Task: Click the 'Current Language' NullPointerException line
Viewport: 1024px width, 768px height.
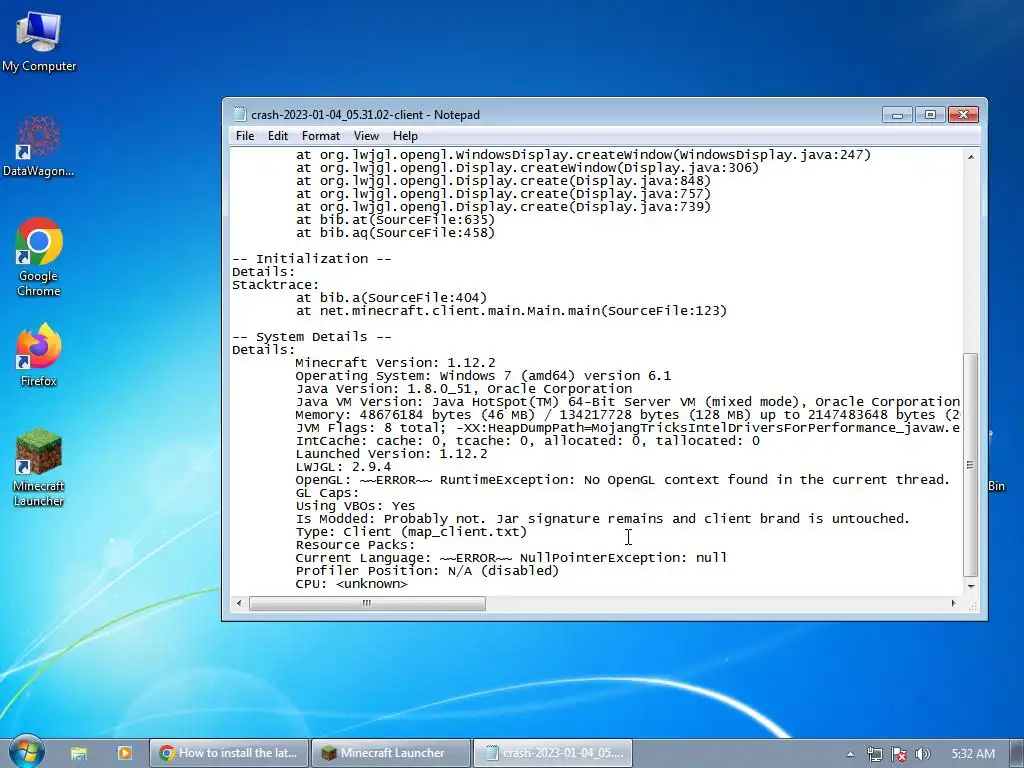Action: click(511, 558)
